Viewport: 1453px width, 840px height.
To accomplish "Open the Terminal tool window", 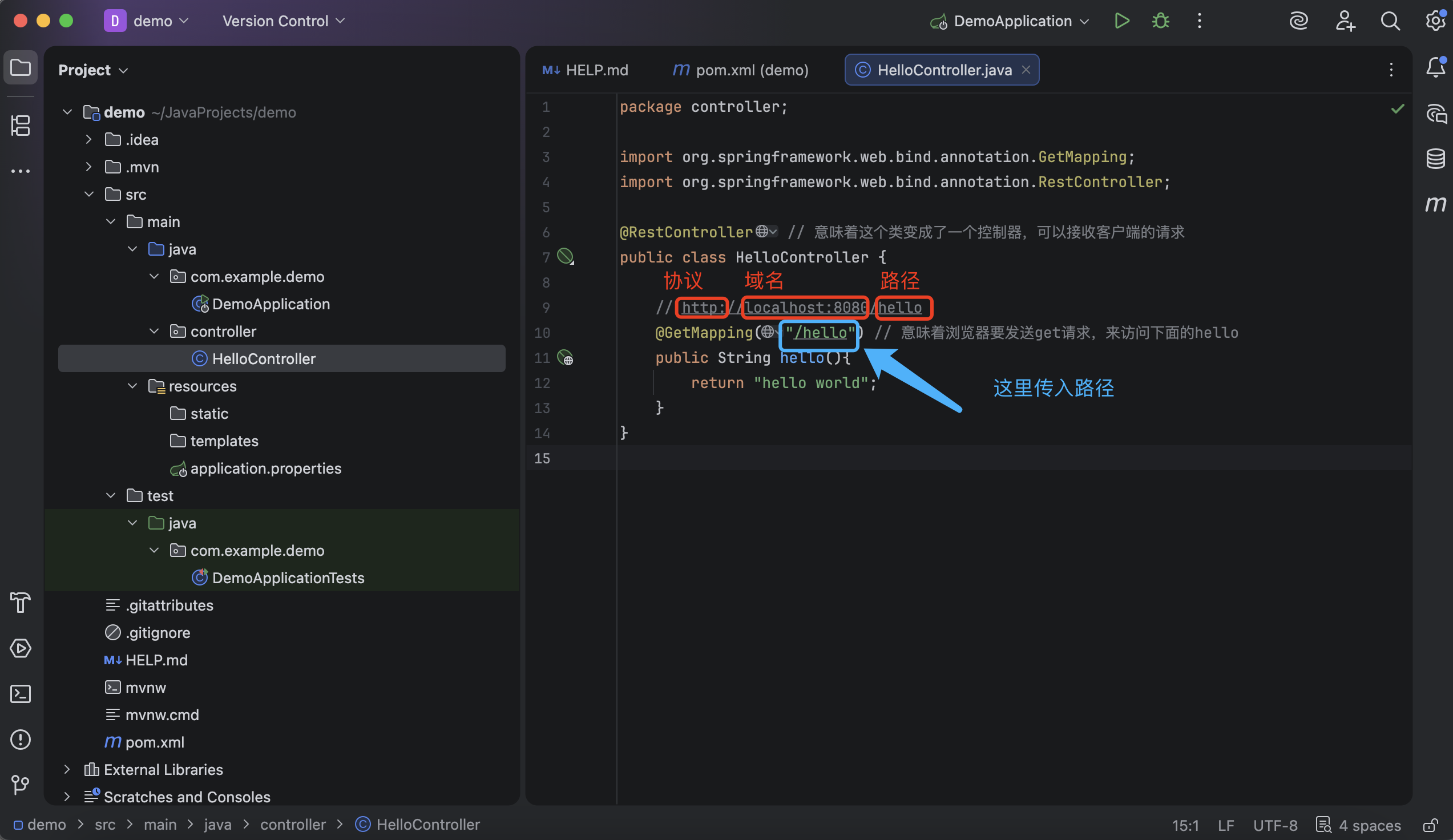I will pos(21,693).
